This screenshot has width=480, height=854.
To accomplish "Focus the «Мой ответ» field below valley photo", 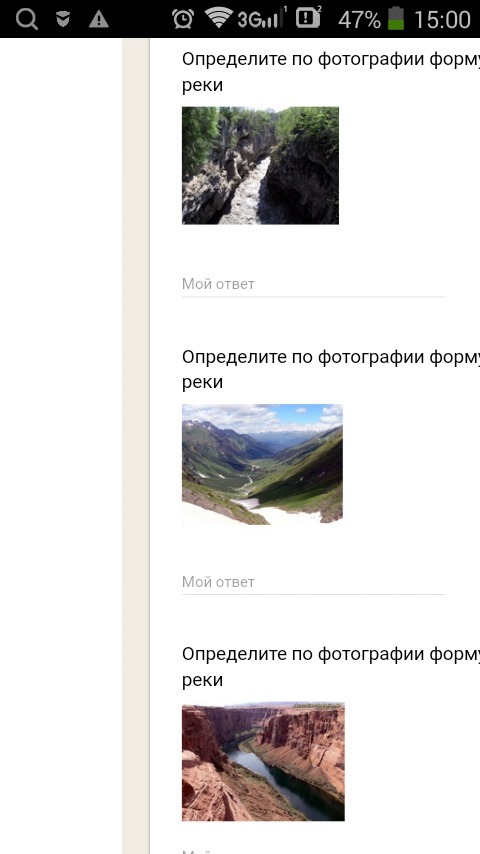I will [313, 582].
